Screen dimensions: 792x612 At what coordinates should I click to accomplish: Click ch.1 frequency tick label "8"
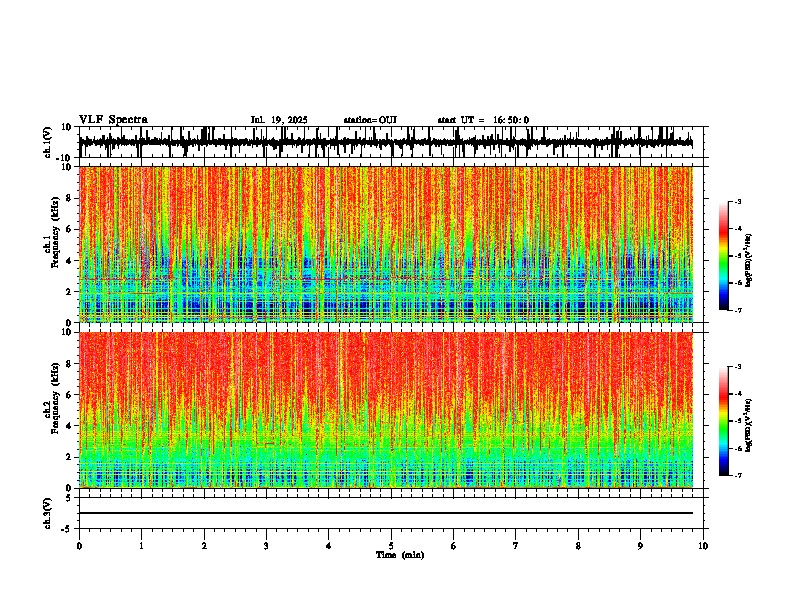(70, 198)
